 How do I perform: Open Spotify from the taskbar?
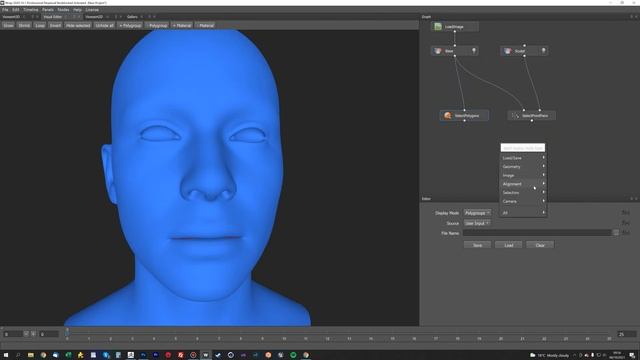(x=293, y=355)
